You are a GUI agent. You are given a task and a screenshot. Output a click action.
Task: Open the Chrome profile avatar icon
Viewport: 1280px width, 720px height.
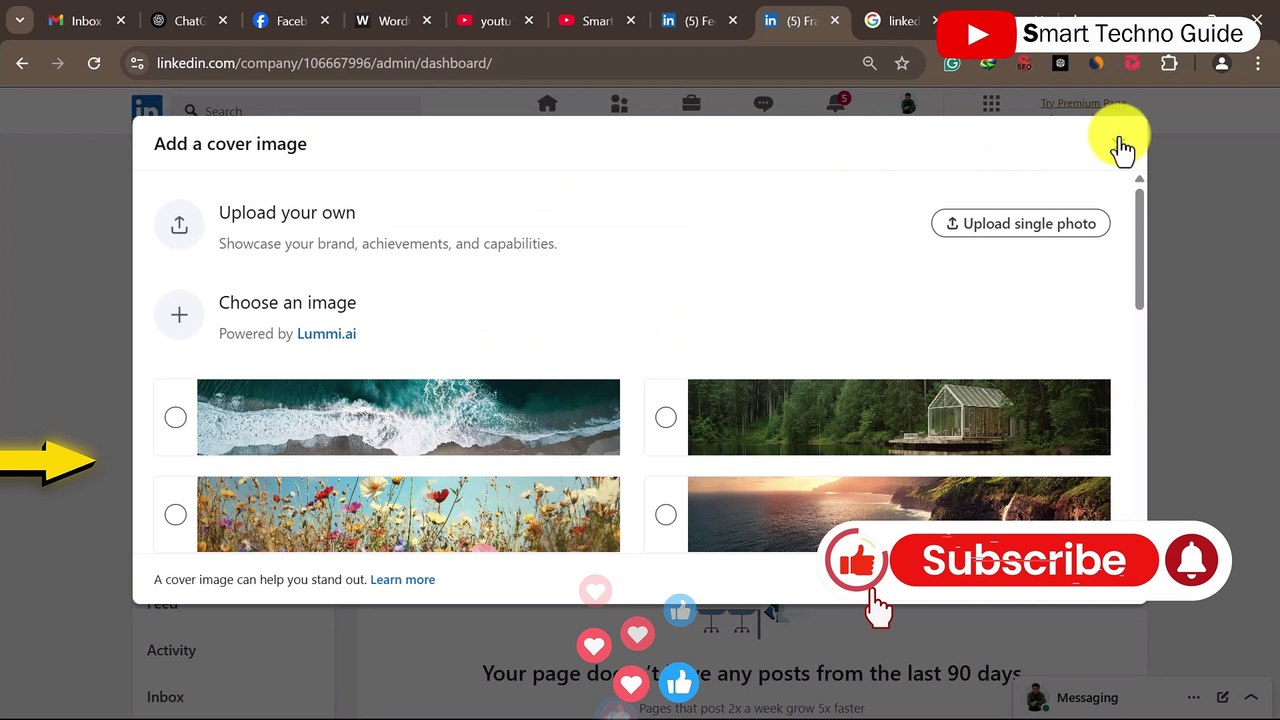[1221, 63]
